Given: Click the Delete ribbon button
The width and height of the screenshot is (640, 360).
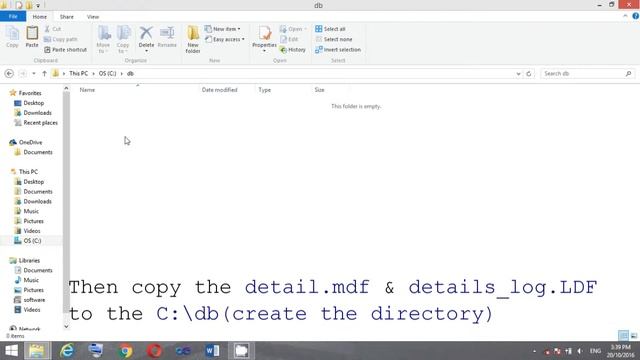Looking at the screenshot, I should click(x=146, y=39).
